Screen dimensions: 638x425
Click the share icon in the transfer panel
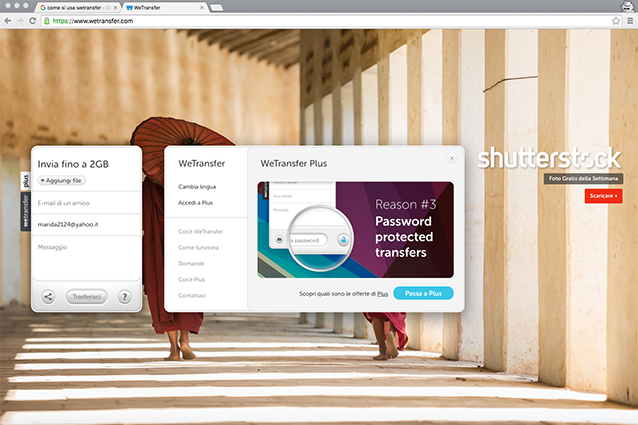[x=48, y=296]
